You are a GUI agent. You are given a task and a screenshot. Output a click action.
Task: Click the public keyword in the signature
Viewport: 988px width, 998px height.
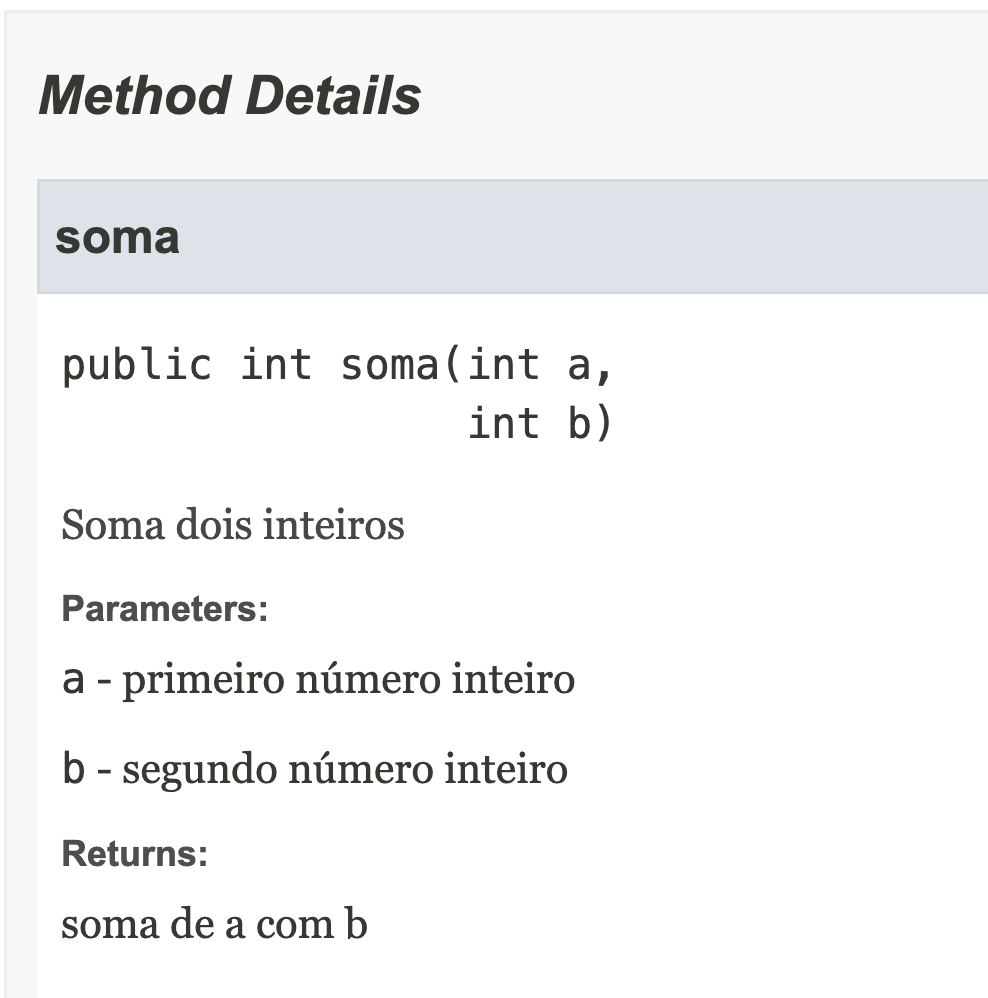click(x=137, y=366)
